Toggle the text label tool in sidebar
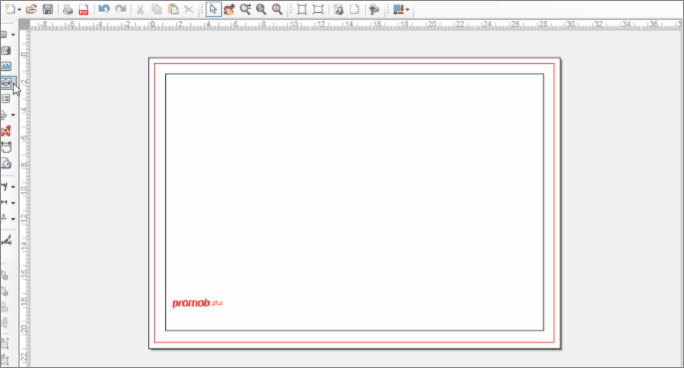 tap(6, 66)
